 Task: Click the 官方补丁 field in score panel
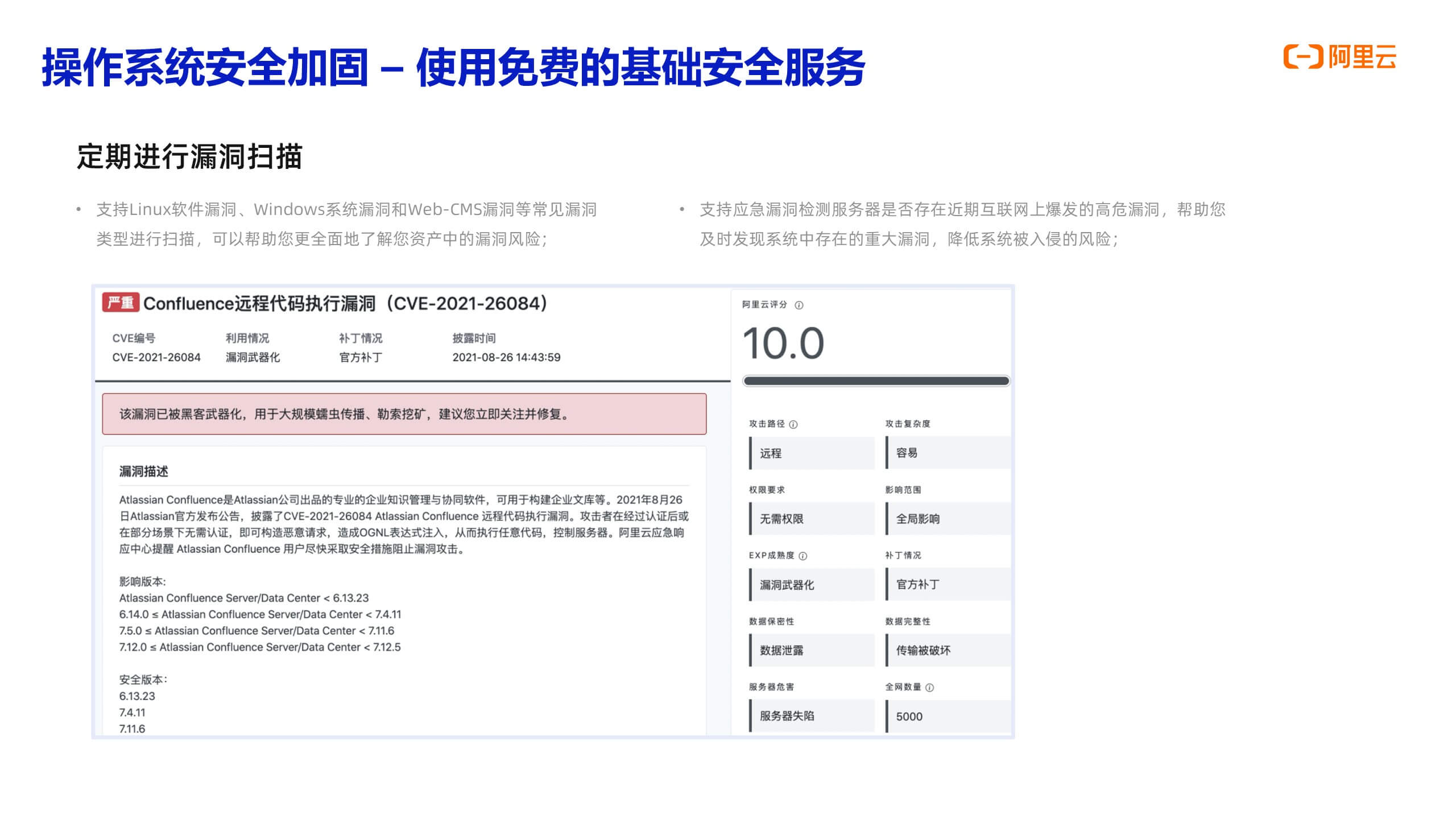(x=948, y=584)
